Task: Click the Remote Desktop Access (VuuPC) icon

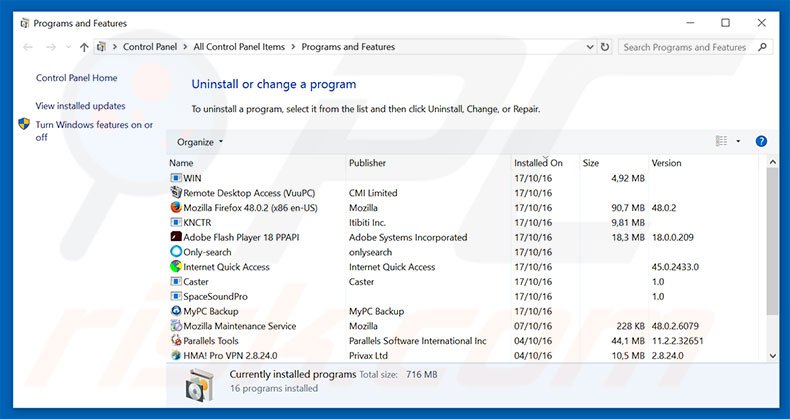Action: [176, 192]
